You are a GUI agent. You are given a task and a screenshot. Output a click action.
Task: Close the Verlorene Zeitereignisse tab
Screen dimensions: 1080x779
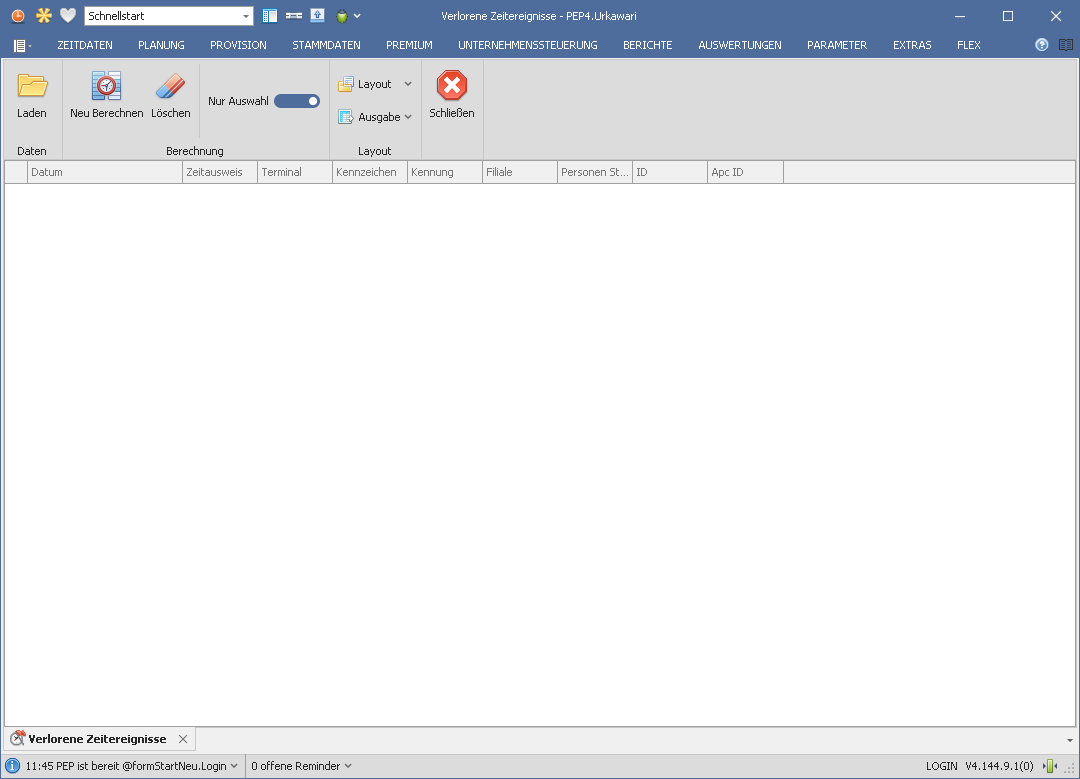[x=182, y=739]
